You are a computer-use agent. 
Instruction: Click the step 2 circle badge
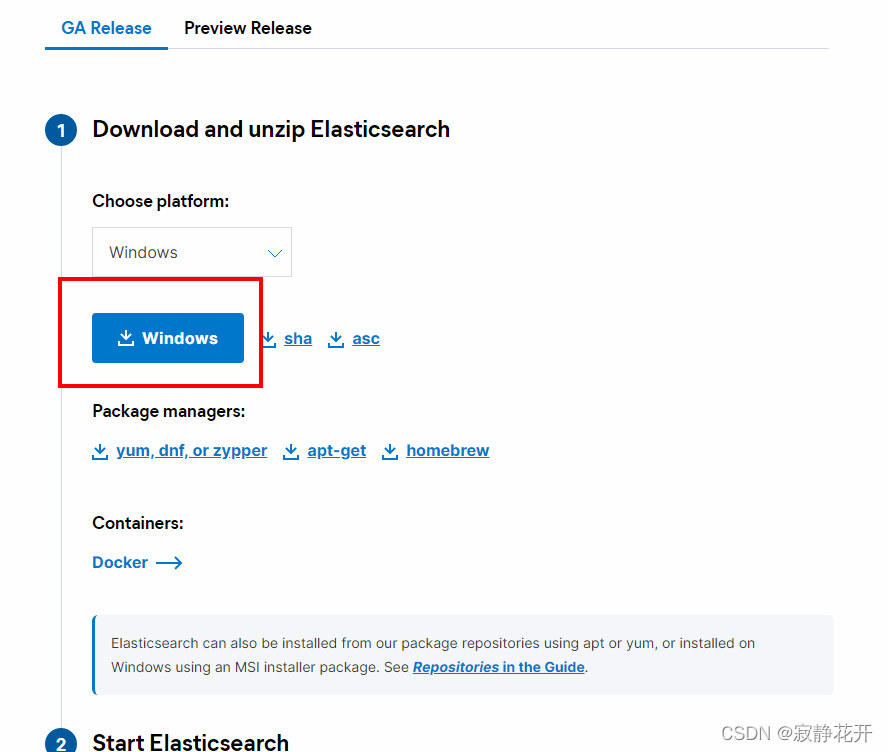[x=61, y=740]
